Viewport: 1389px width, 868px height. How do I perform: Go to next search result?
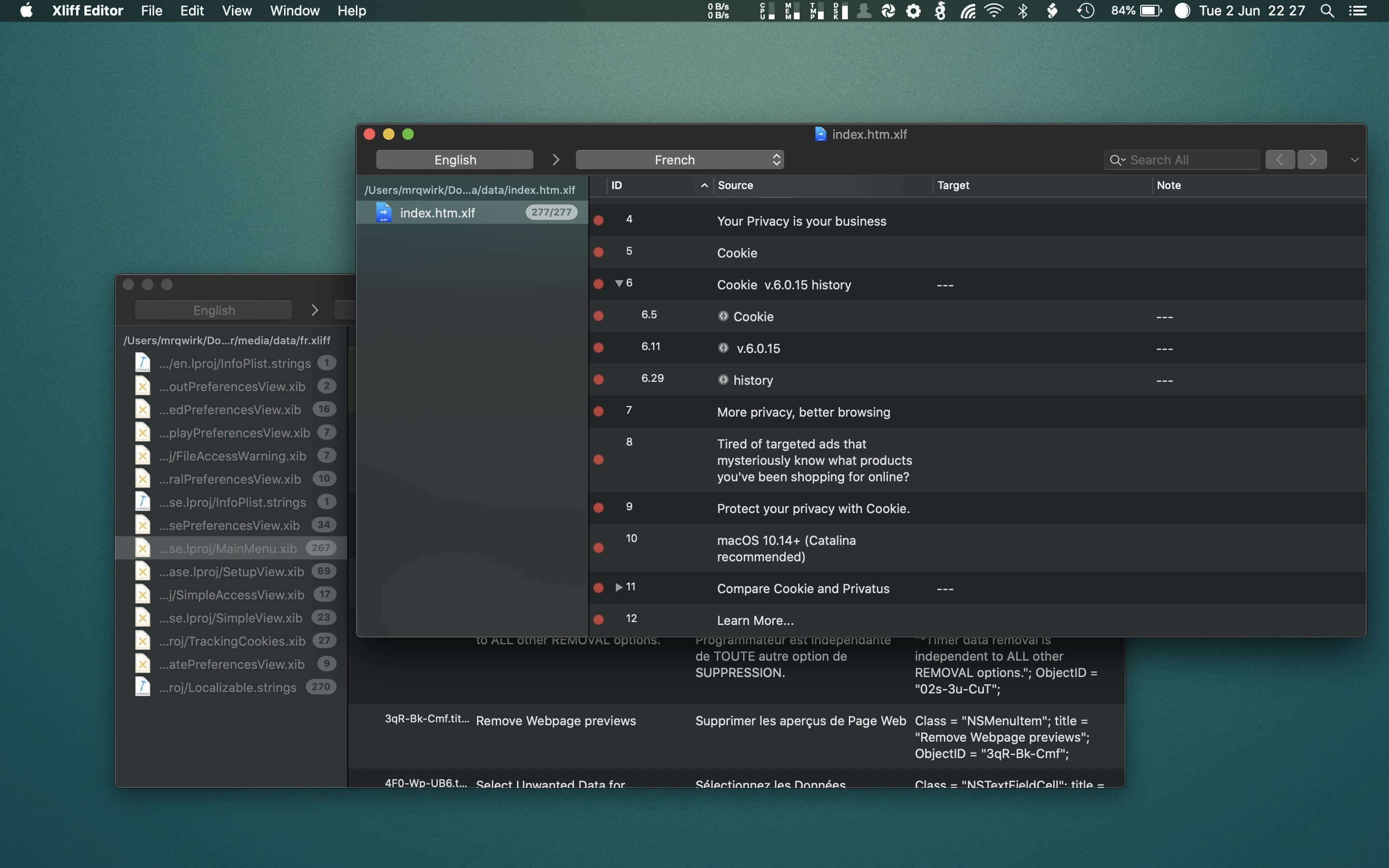(1312, 160)
